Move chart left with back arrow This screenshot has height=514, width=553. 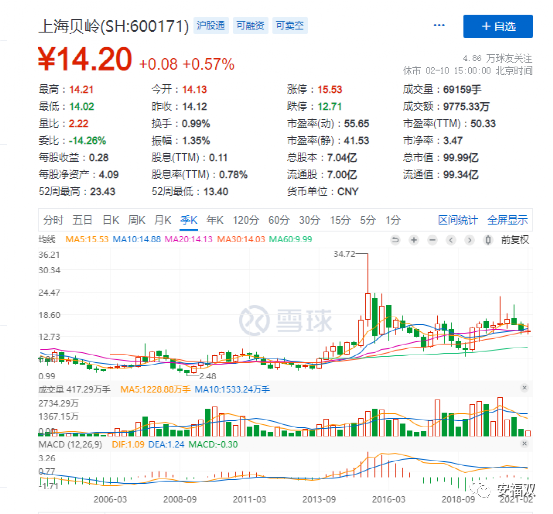tap(451, 240)
